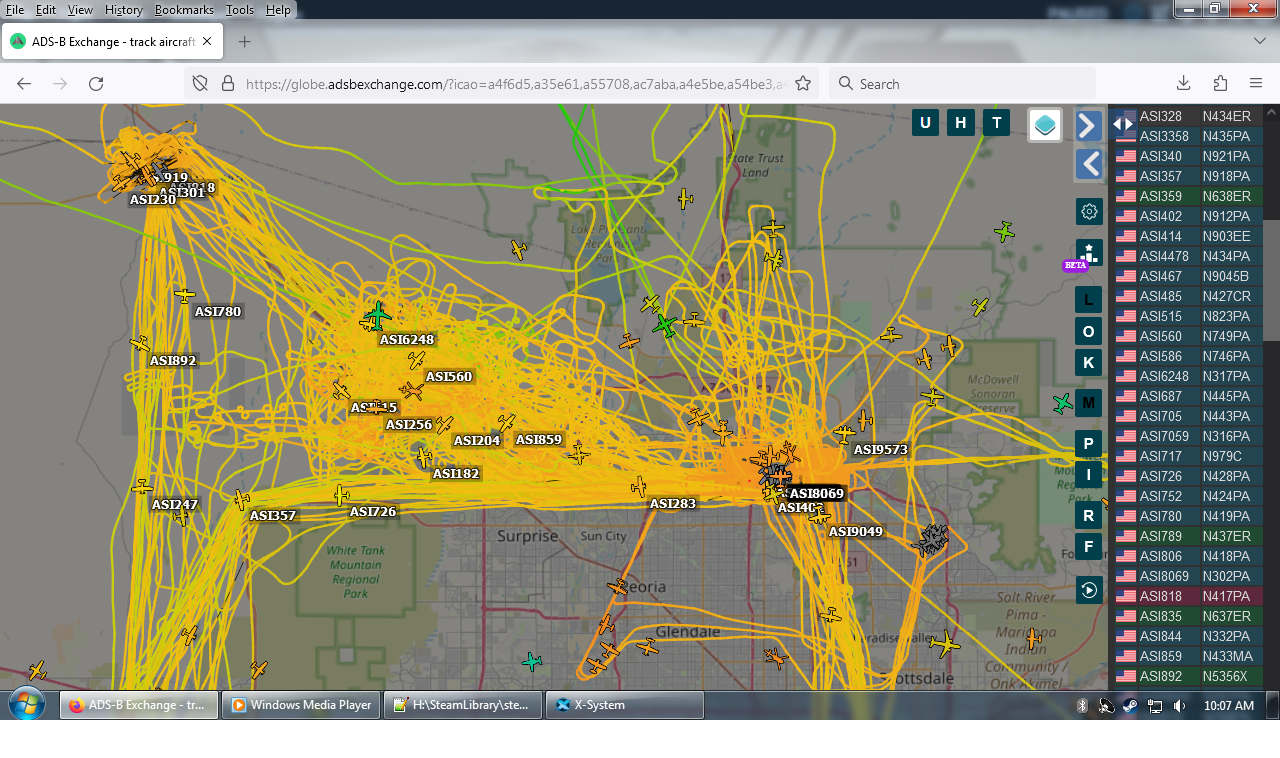Select ASI359 row in aircraft list
1280x758 pixels.
click(x=1188, y=196)
